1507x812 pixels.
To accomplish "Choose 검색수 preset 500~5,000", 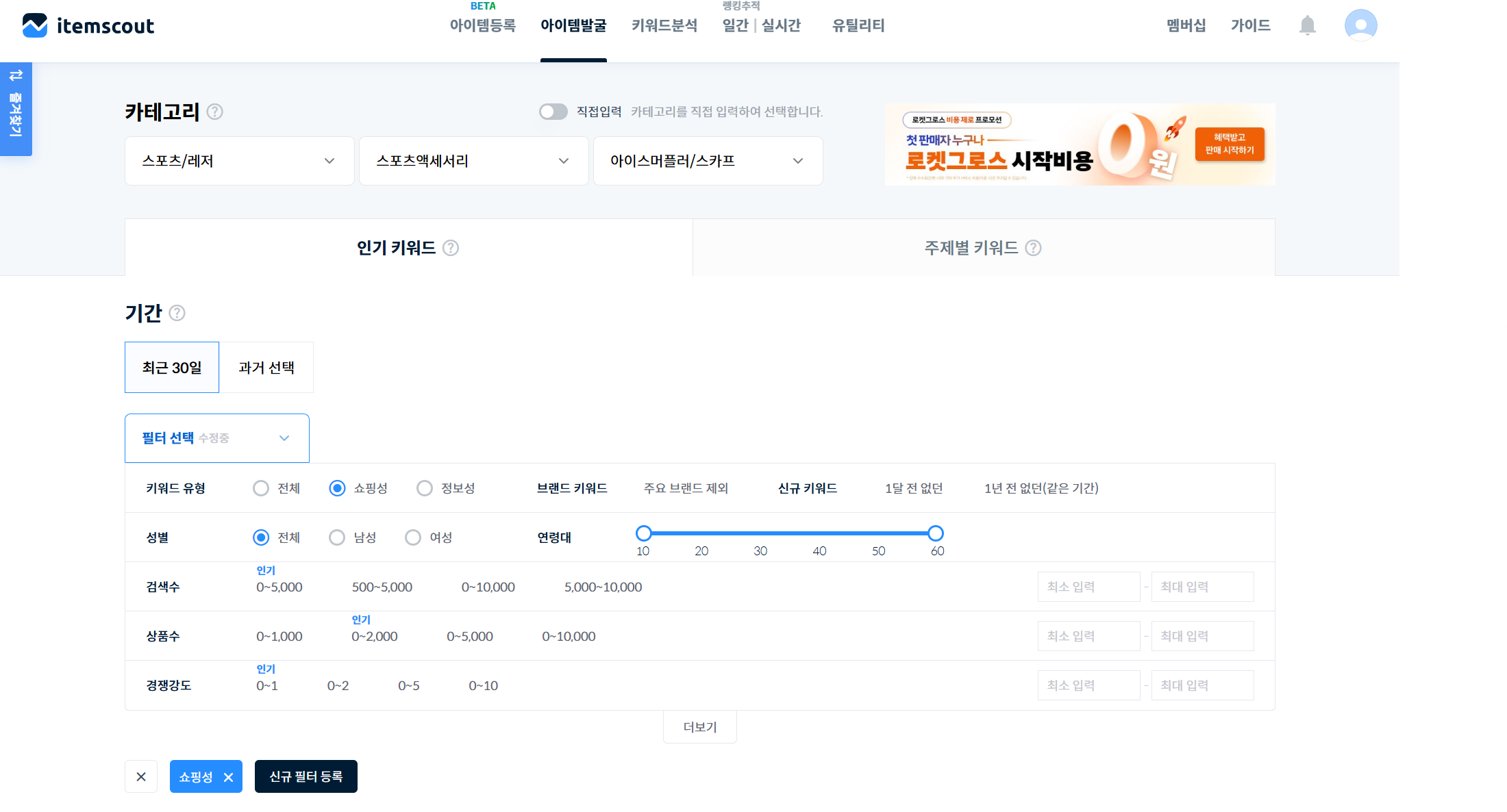I will pos(382,587).
